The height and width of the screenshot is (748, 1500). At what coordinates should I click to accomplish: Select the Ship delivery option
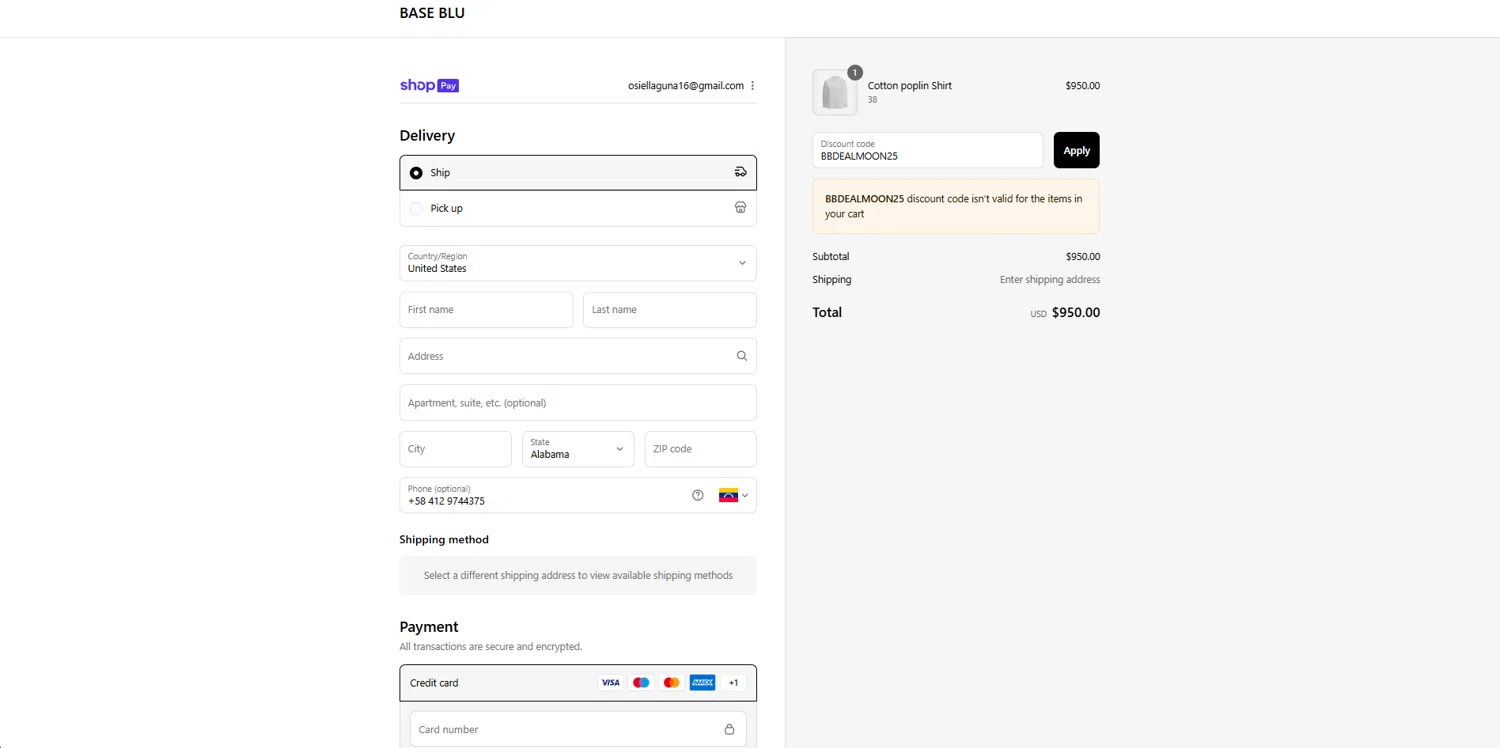tap(578, 172)
